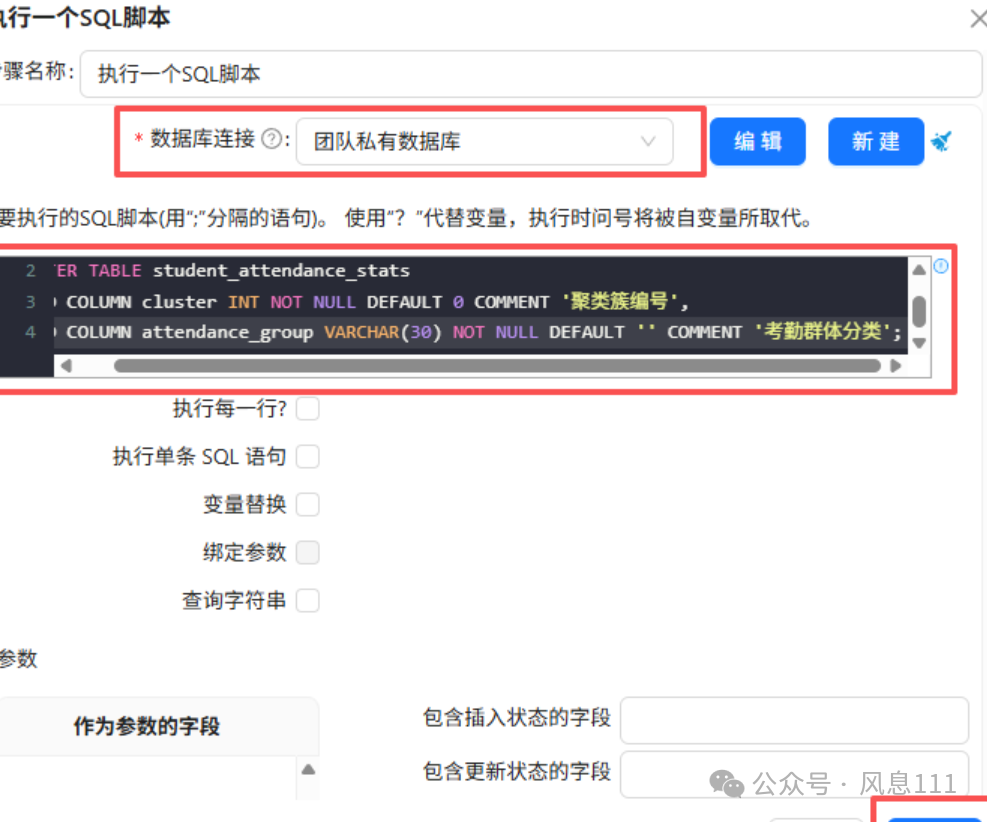Click the 包含更新状态的字段 input field

pyautogui.click(x=794, y=774)
